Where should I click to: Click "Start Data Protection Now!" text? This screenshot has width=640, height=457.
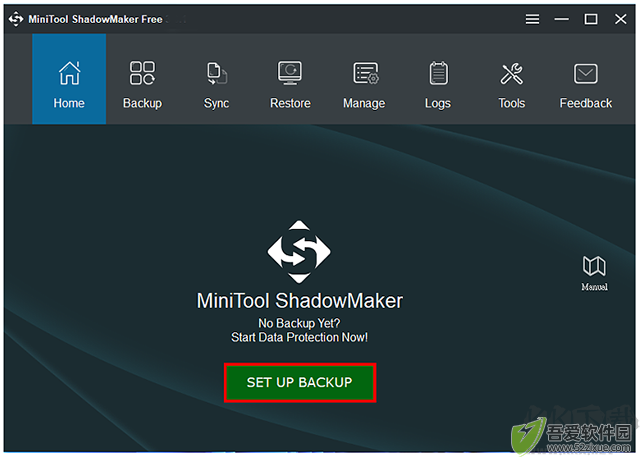(299, 337)
